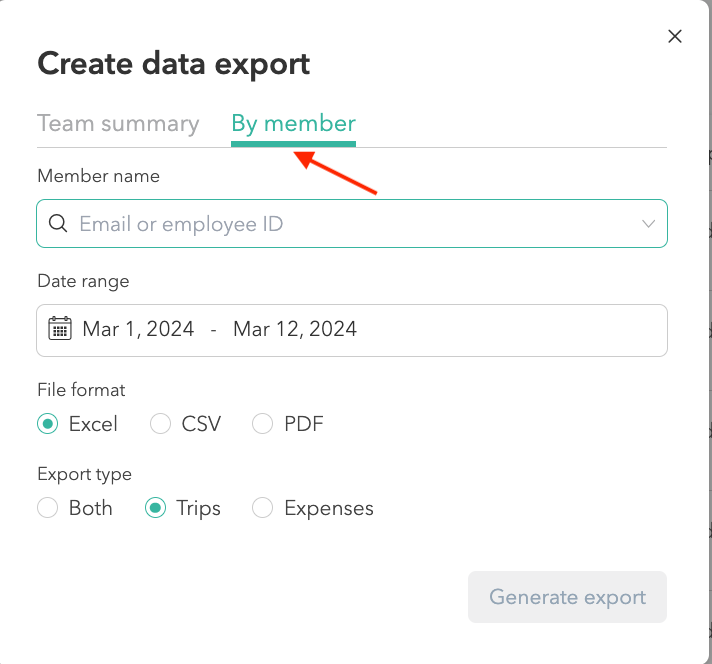Click the Date range label
The height and width of the screenshot is (664, 712).
(83, 281)
